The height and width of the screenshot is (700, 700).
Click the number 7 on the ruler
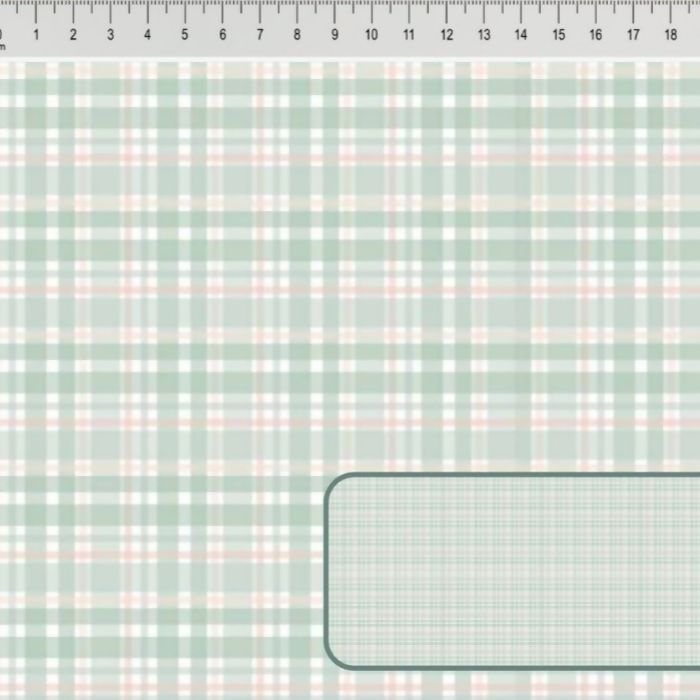260,35
